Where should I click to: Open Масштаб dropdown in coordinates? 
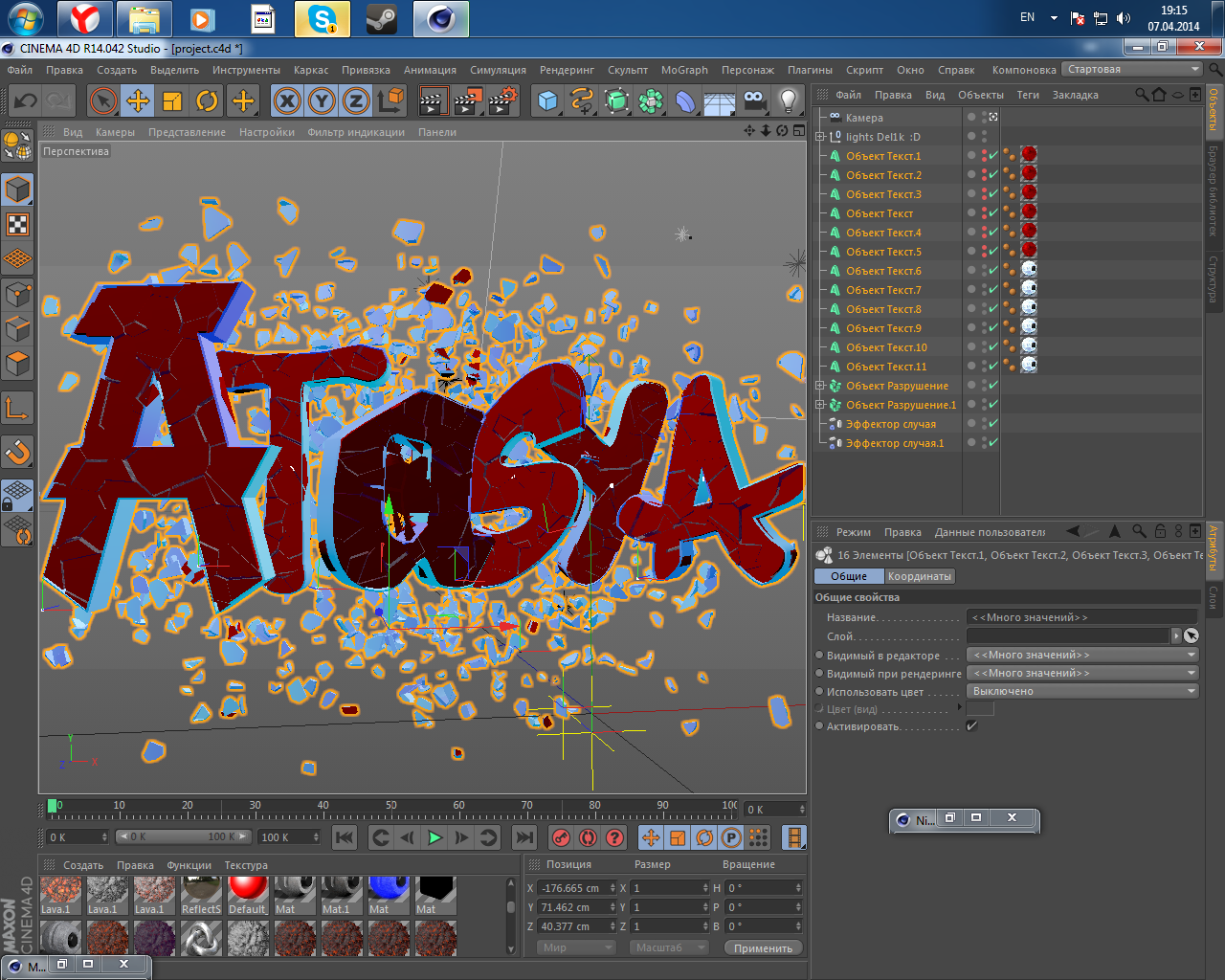click(x=669, y=947)
